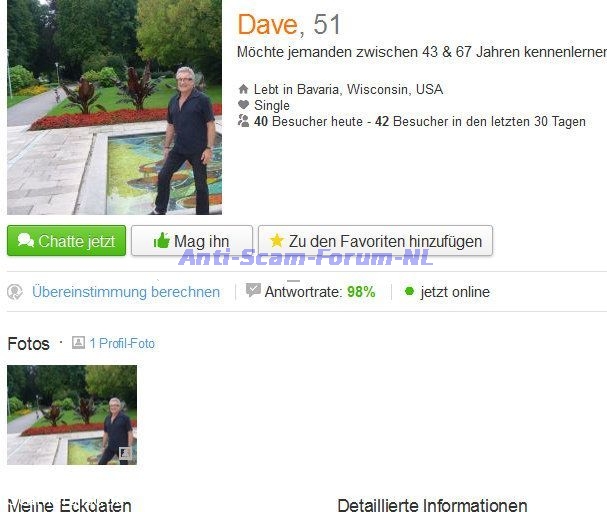
Task: Click the thumbs-up icon in Mag ihn
Action: 161,240
